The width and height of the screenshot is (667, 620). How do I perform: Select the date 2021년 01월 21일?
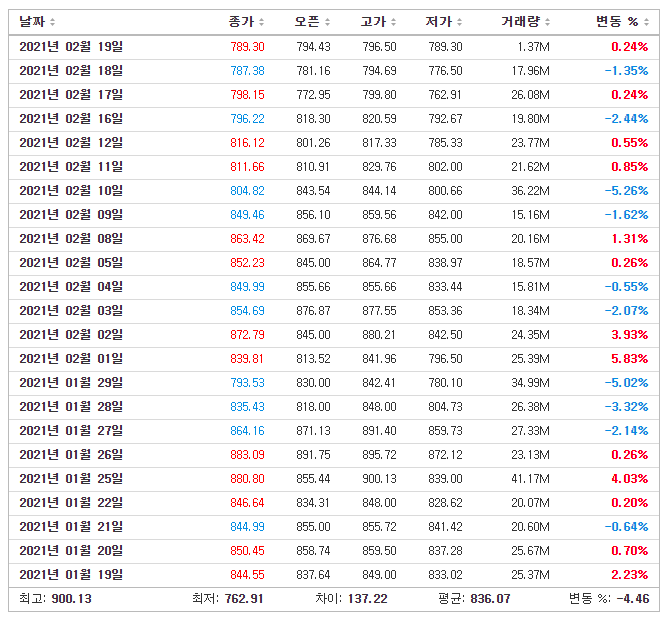click(71, 526)
